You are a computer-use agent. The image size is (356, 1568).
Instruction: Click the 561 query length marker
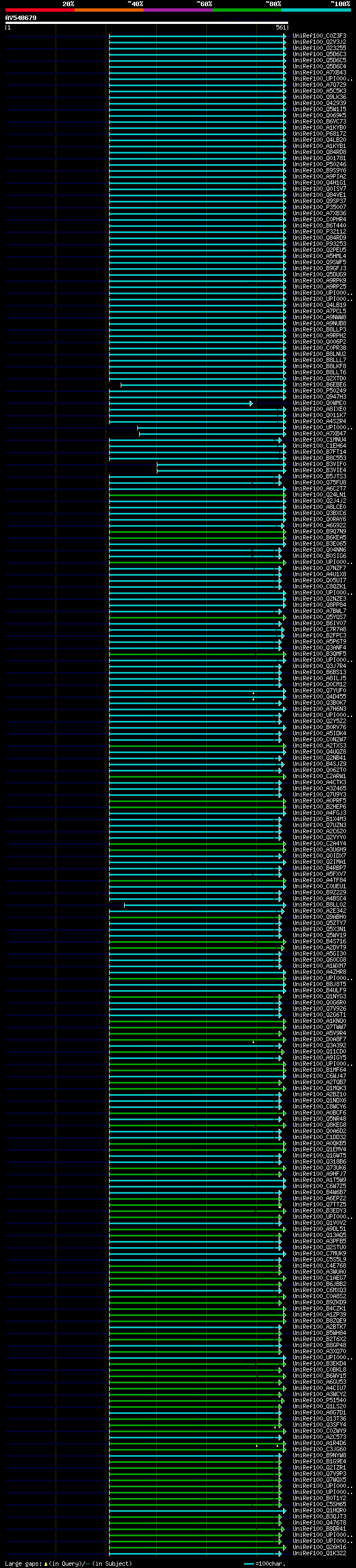pos(280,27)
